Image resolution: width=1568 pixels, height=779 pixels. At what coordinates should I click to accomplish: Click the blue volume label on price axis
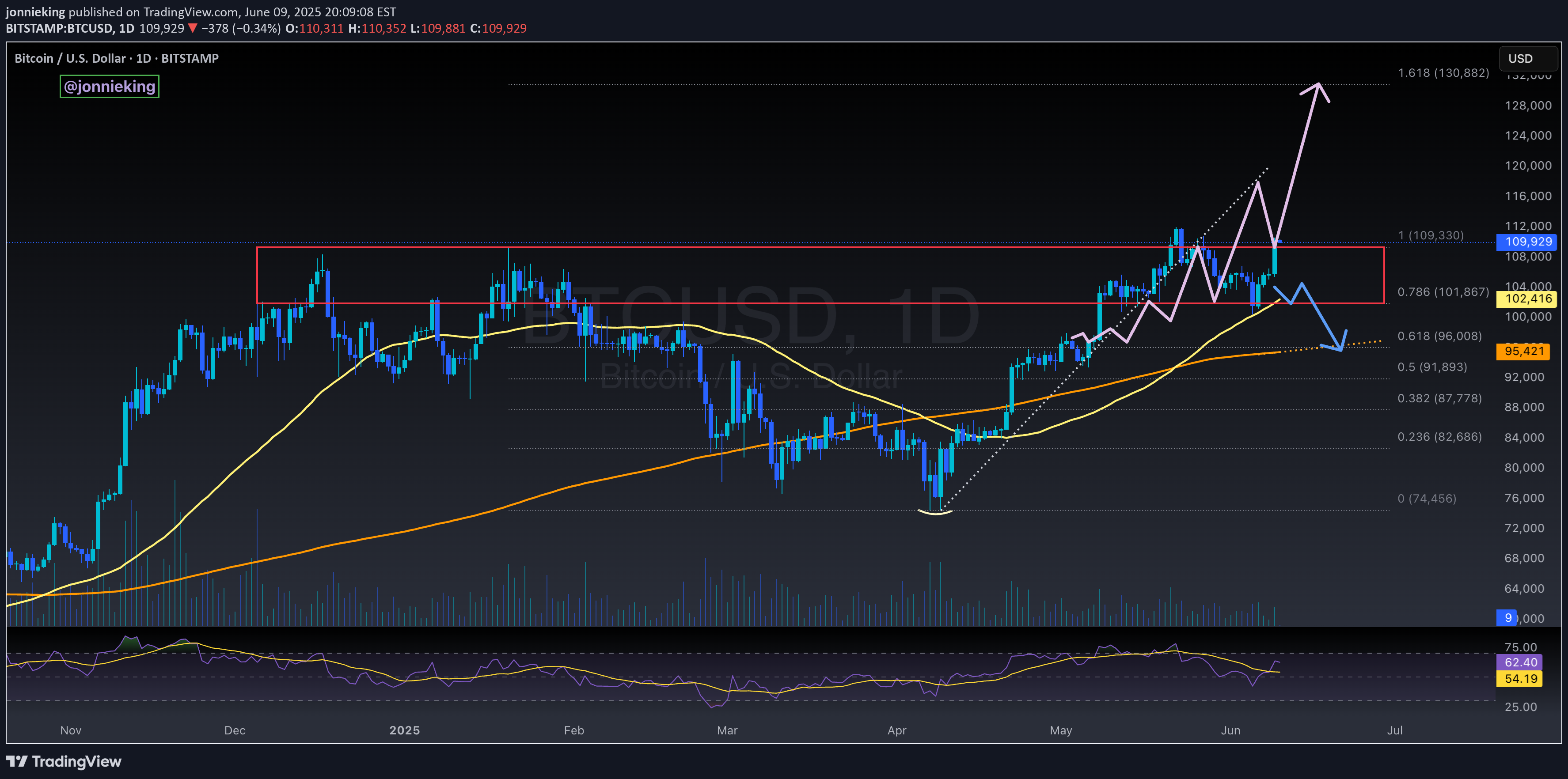[x=1507, y=618]
